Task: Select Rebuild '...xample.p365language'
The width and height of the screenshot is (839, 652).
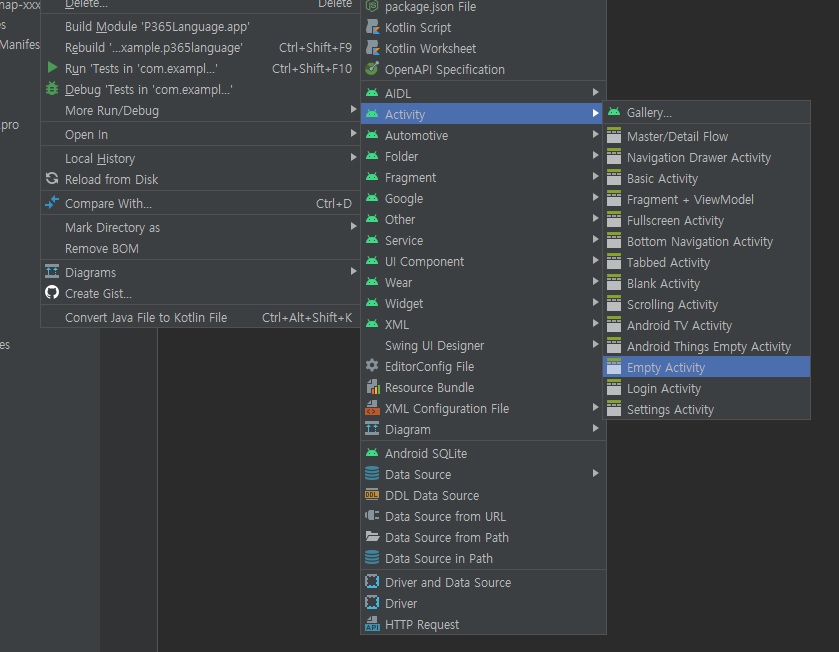Action: 200,47
